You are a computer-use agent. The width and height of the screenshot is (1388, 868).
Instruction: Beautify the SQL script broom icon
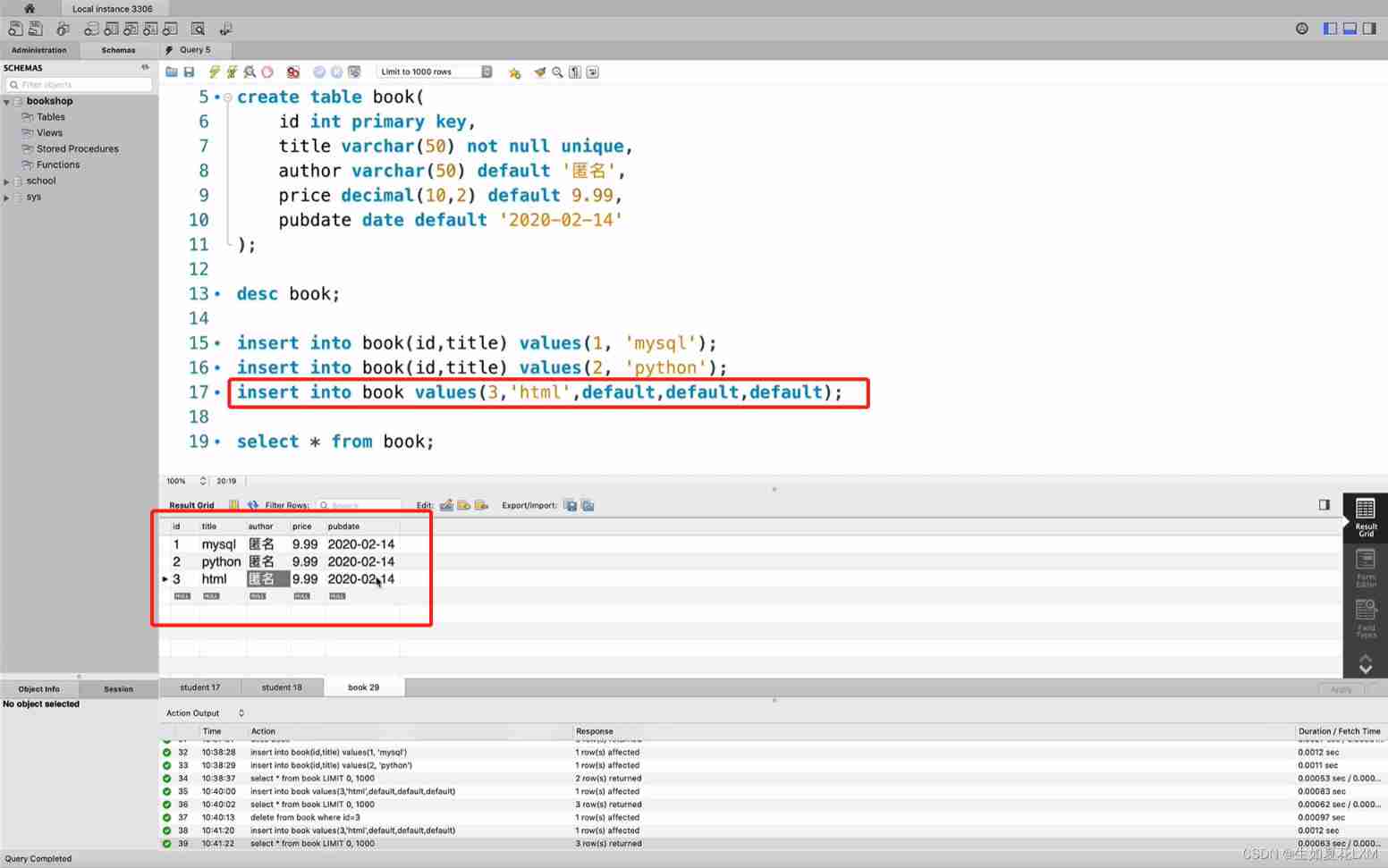[539, 72]
